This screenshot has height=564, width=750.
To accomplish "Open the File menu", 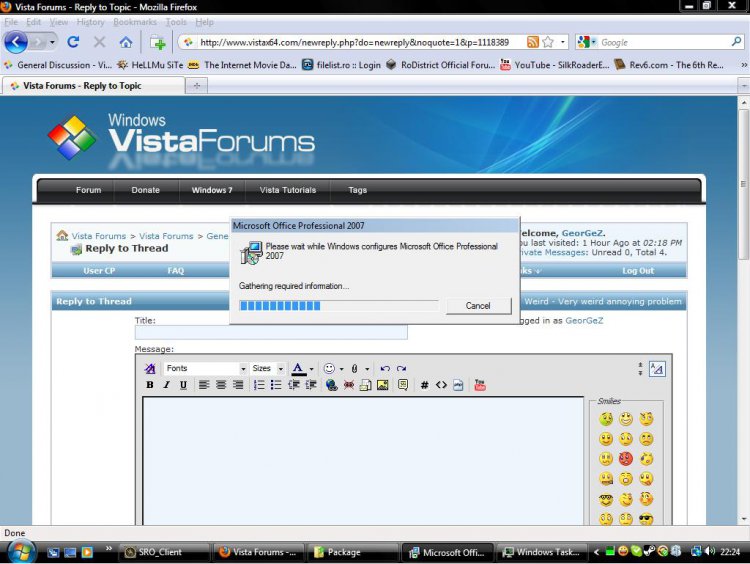I will 11,22.
